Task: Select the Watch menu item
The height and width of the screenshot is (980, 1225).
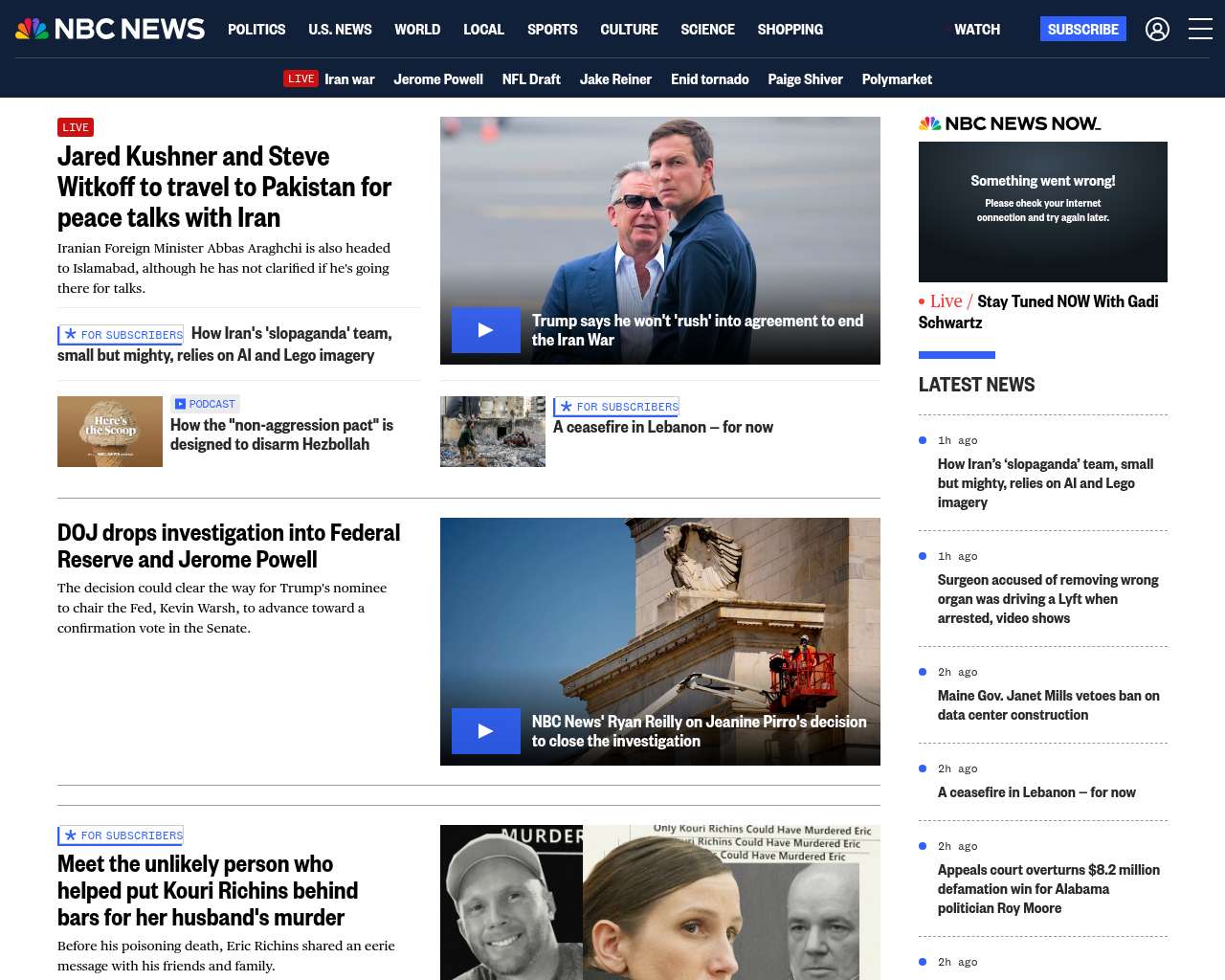Action: (x=976, y=30)
